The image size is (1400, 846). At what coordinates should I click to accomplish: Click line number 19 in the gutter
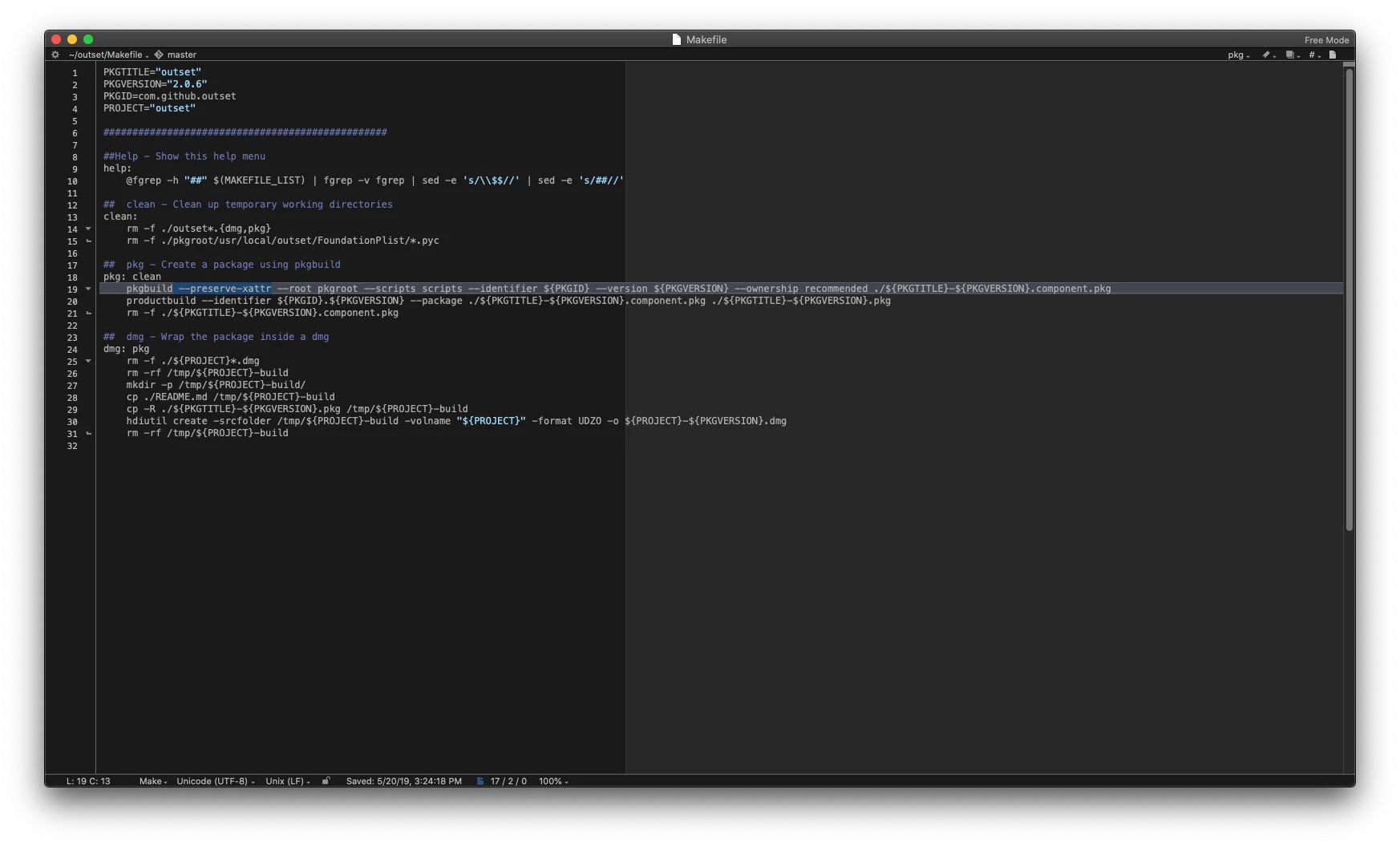point(72,289)
